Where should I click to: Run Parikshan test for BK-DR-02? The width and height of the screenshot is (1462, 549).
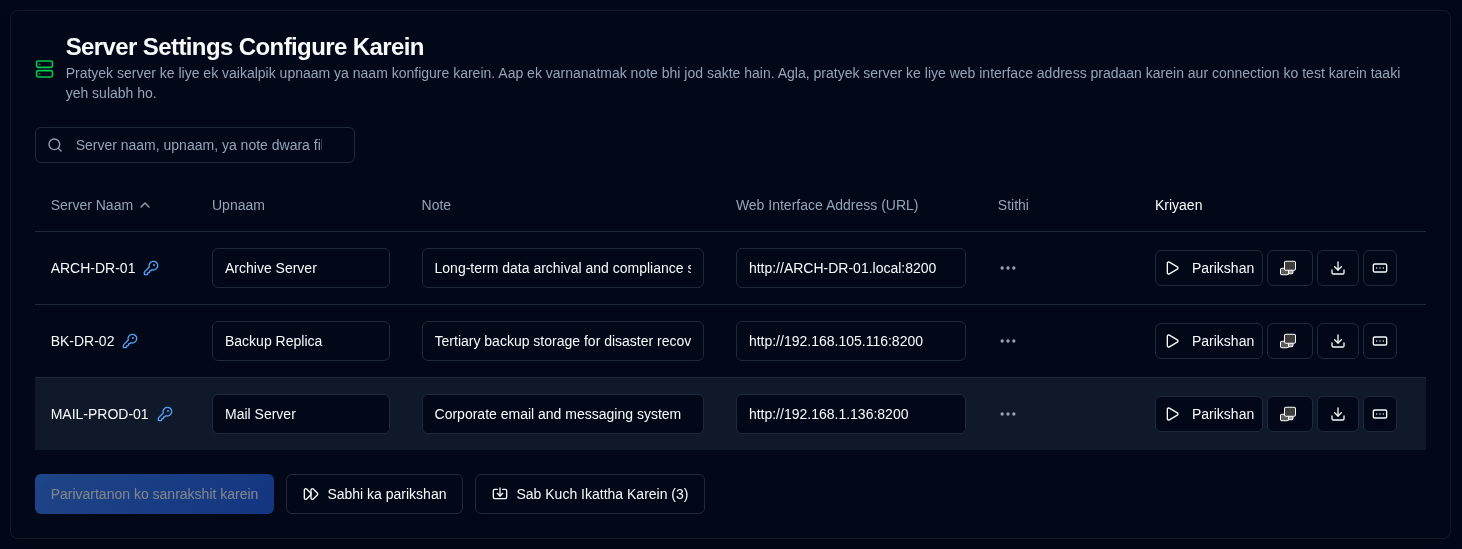pos(1209,341)
